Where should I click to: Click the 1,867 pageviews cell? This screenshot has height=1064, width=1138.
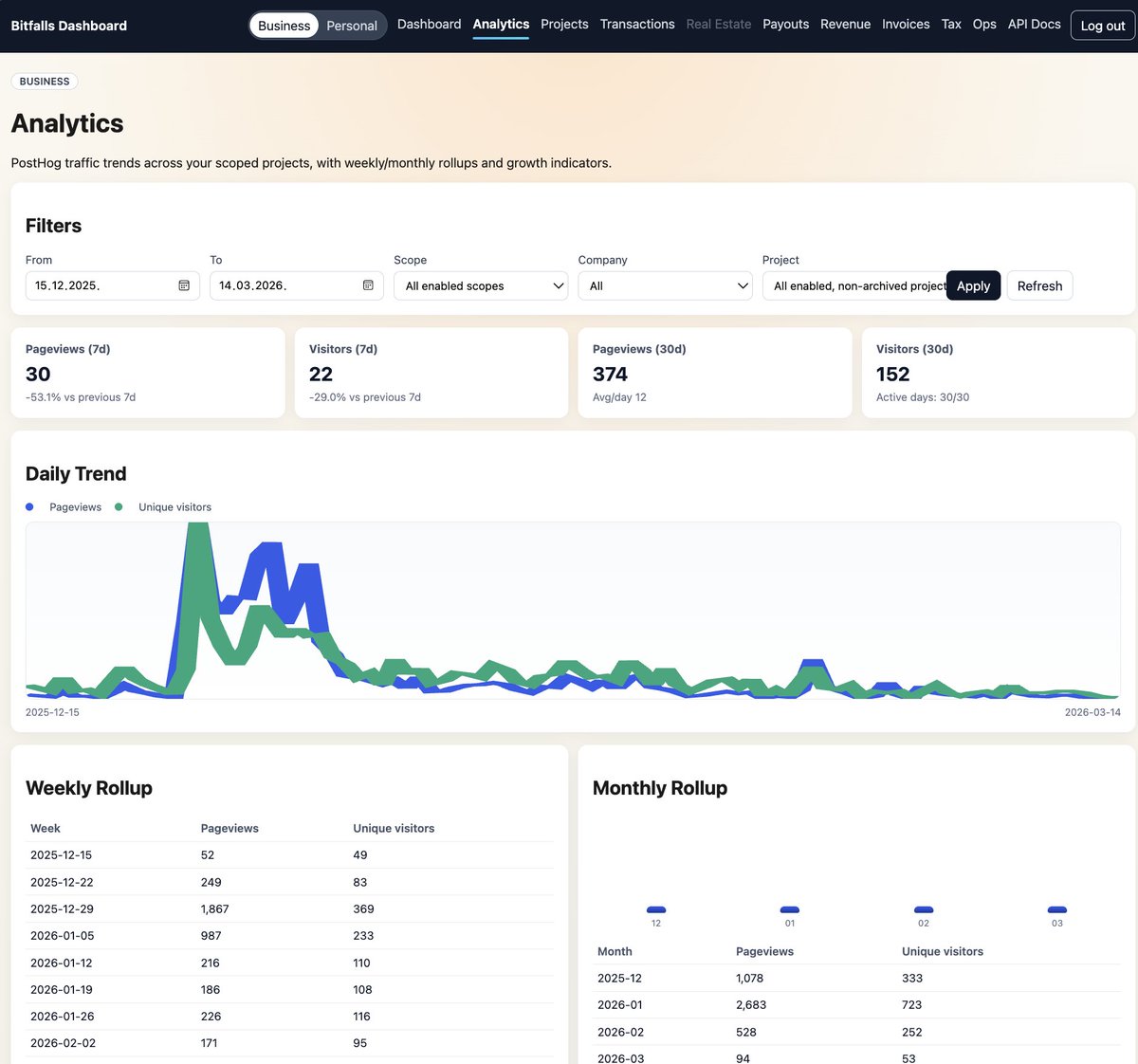click(x=214, y=908)
